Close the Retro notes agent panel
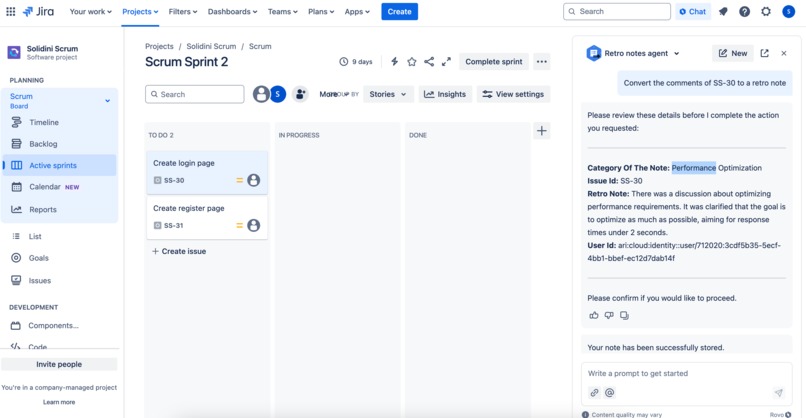Screen dimensions: 806x418 784,53
